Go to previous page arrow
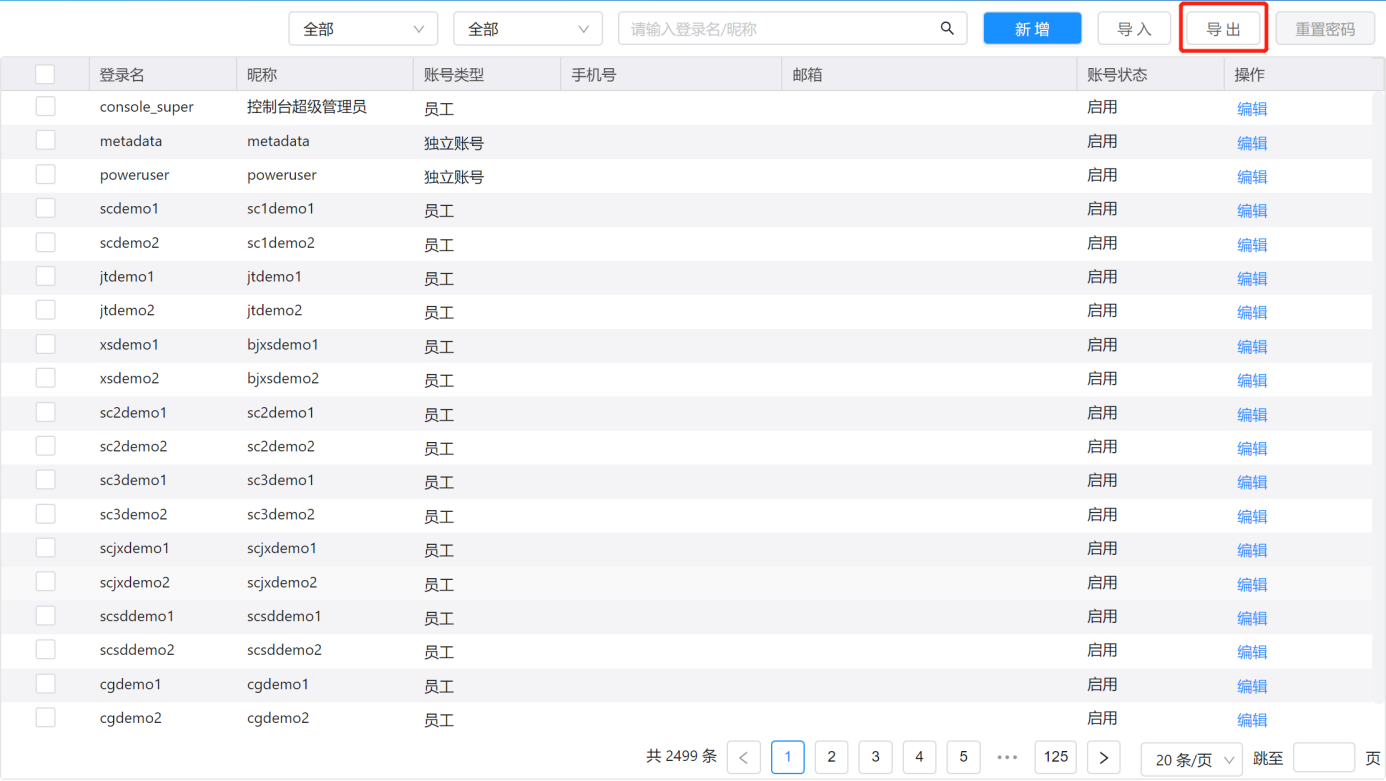The width and height of the screenshot is (1386, 781). [744, 758]
